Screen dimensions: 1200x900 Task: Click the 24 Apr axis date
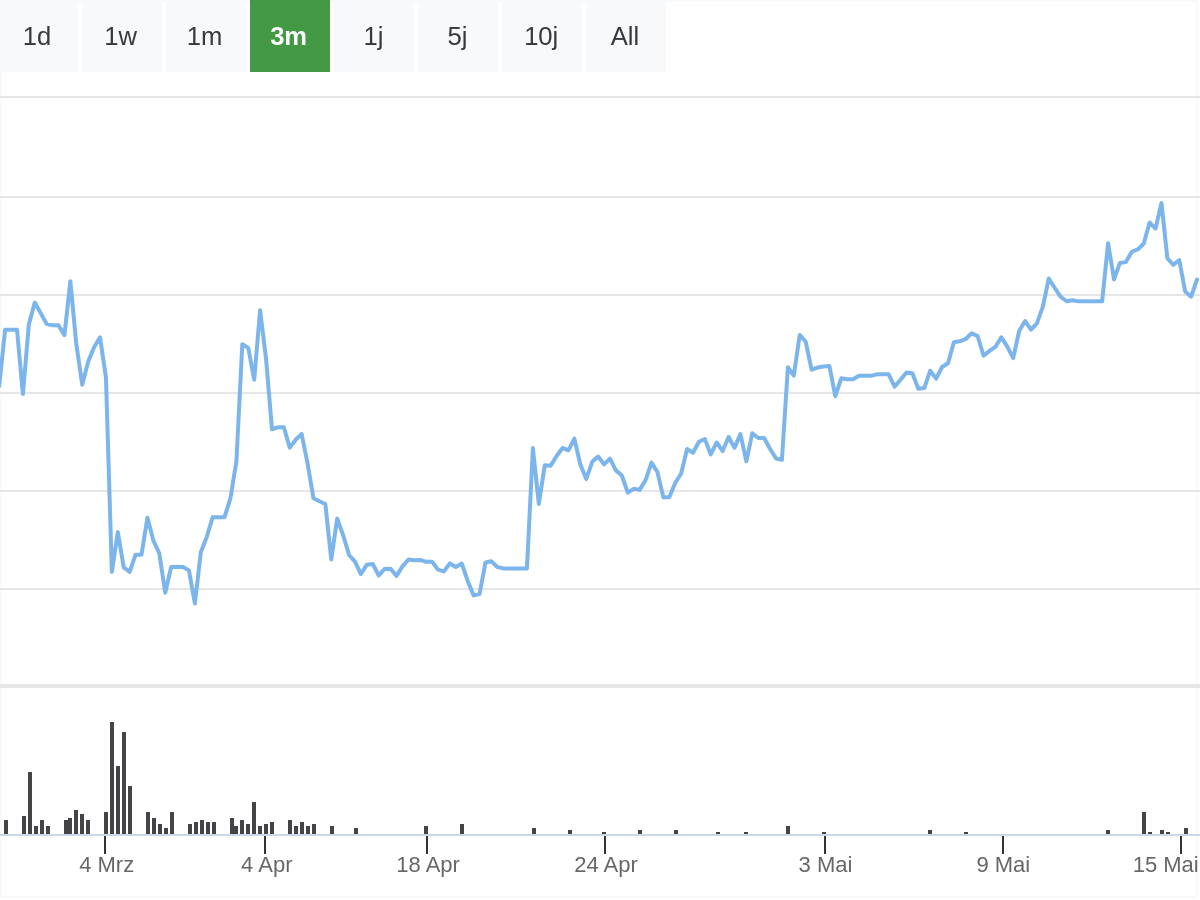(x=606, y=864)
